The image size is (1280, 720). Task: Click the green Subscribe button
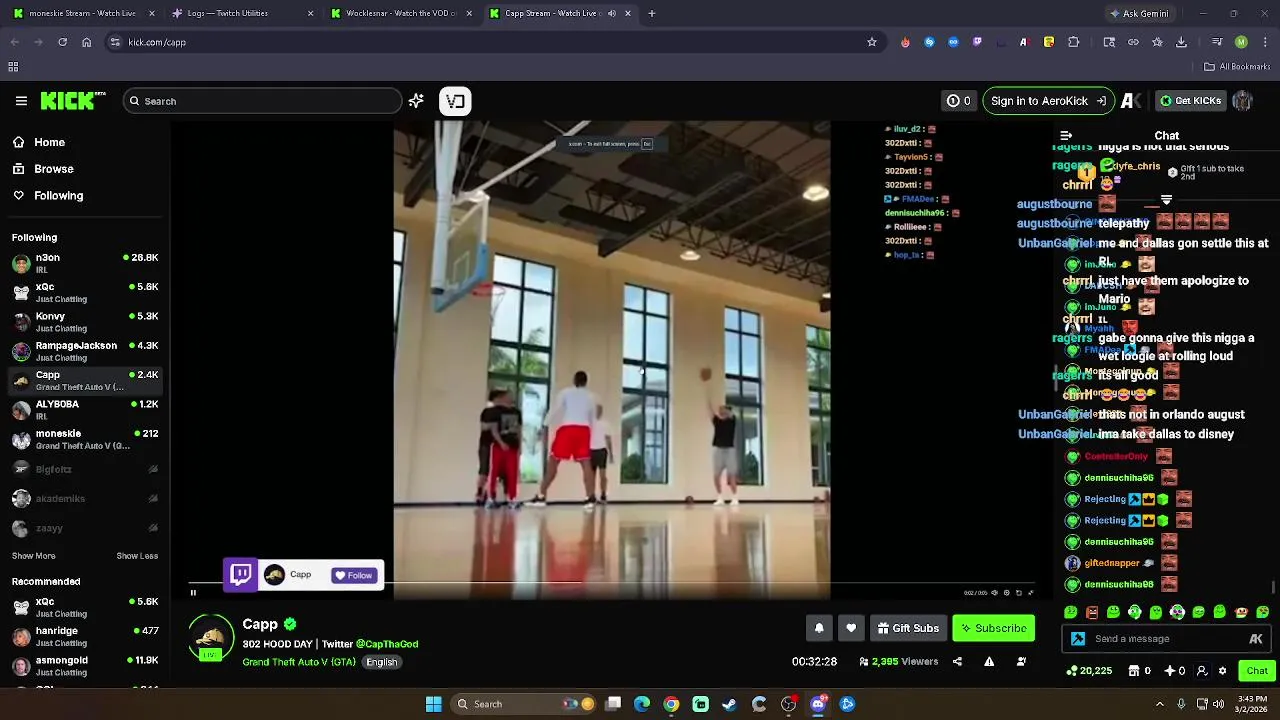[994, 628]
